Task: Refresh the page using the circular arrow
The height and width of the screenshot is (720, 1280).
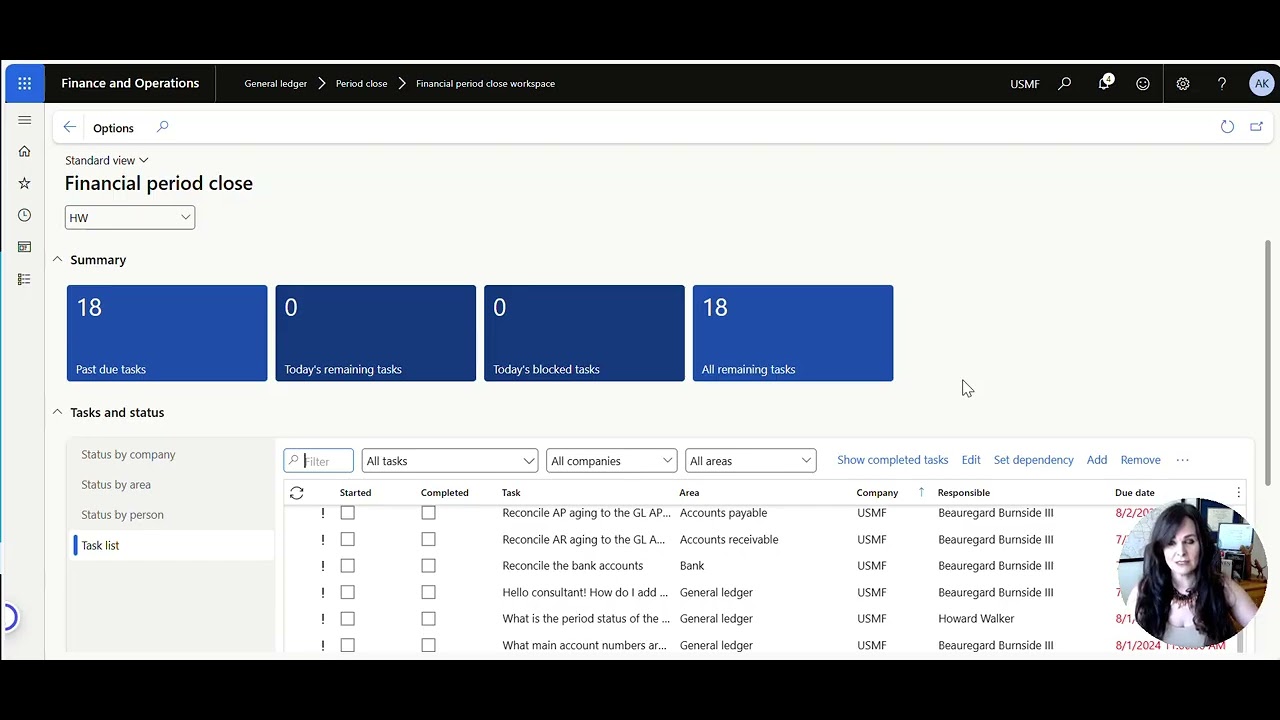Action: pyautogui.click(x=1227, y=127)
